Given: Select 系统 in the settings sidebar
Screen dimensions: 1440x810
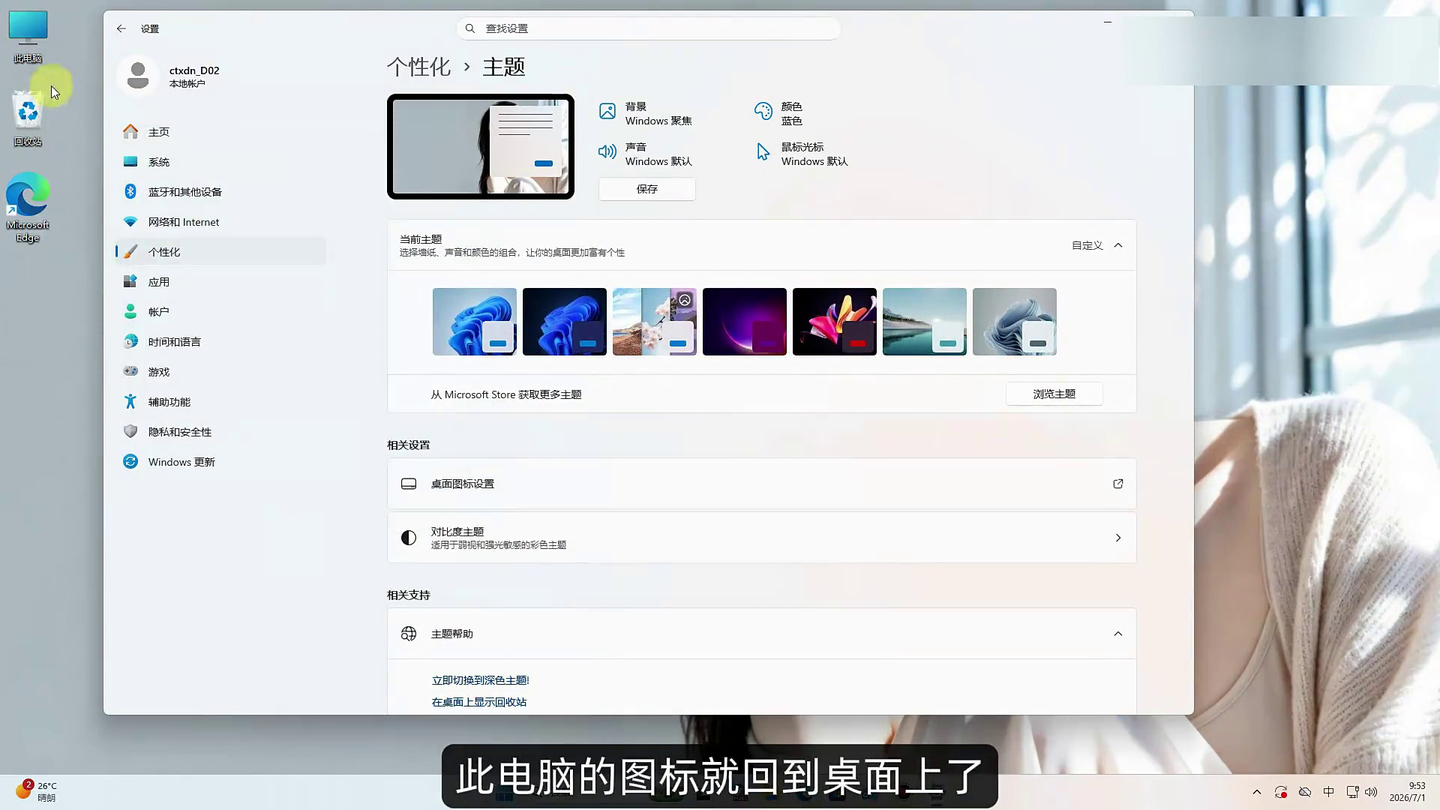Looking at the screenshot, I should coord(221,162).
